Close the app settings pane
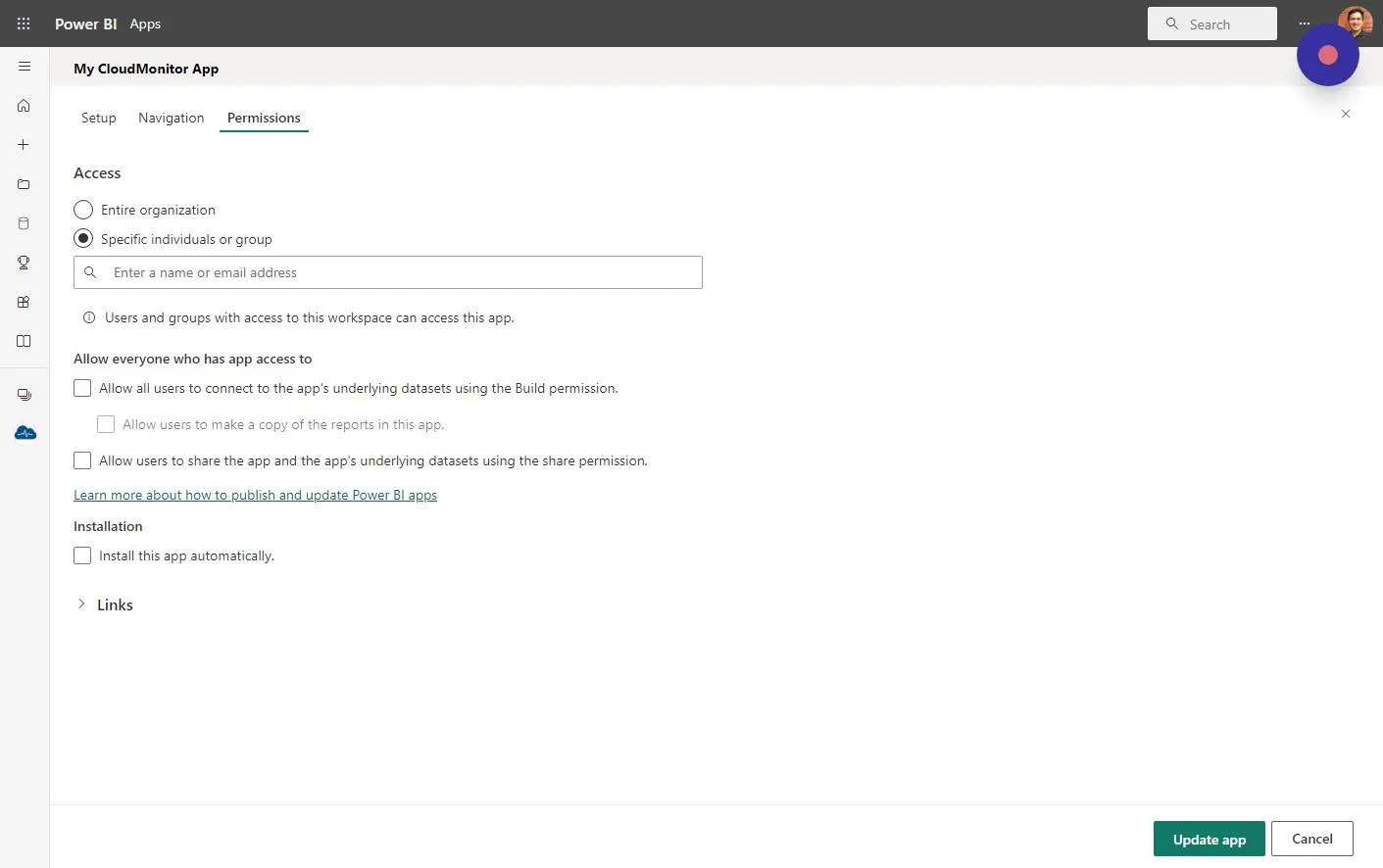Viewport: 1383px width, 868px height. (1346, 114)
